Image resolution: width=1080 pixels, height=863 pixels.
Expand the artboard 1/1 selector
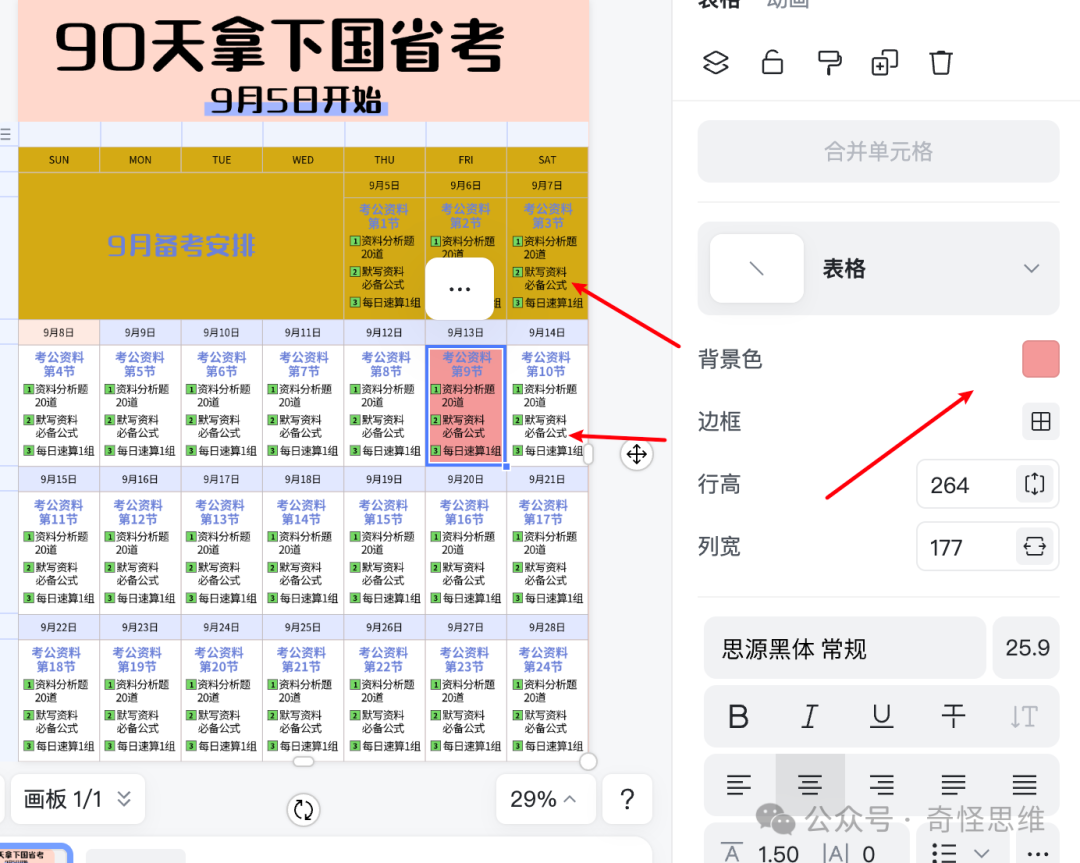(x=76, y=799)
